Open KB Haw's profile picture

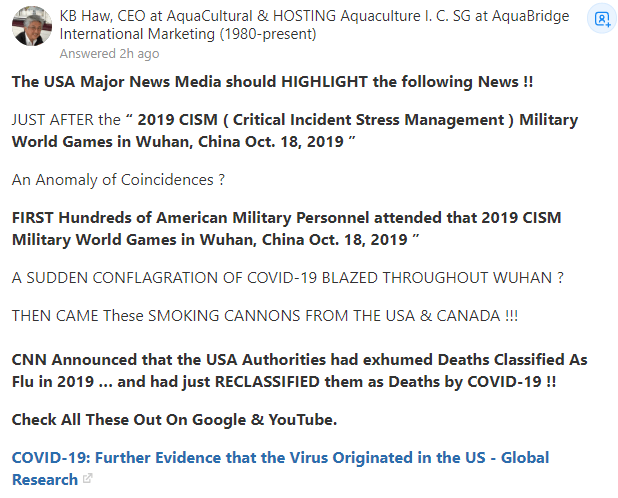pyautogui.click(x=31, y=26)
